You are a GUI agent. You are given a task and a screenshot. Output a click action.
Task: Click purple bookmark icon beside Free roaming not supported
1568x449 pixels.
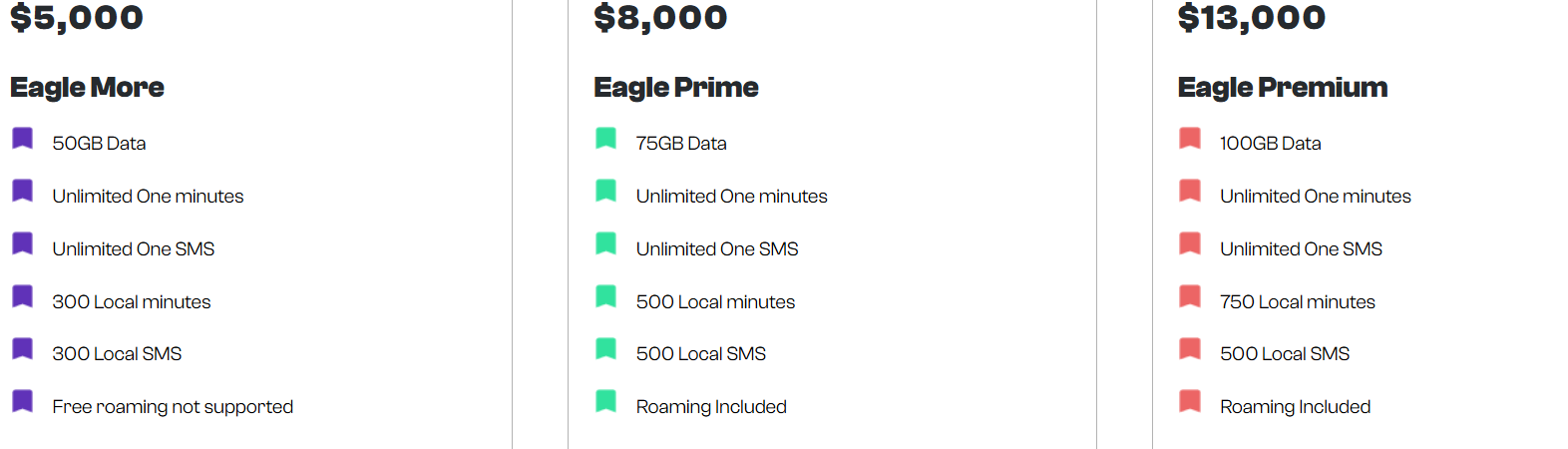coord(23,401)
